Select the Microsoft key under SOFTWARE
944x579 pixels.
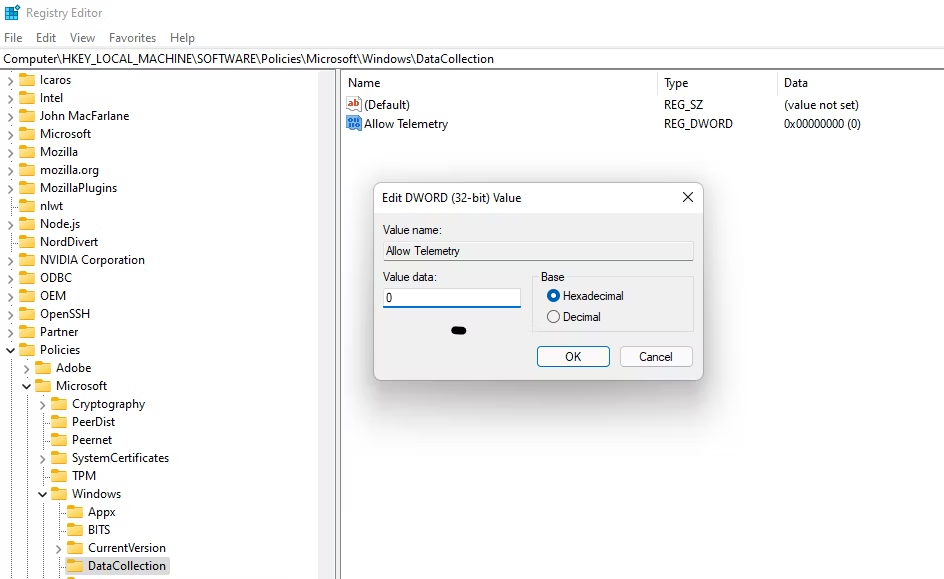coord(65,134)
